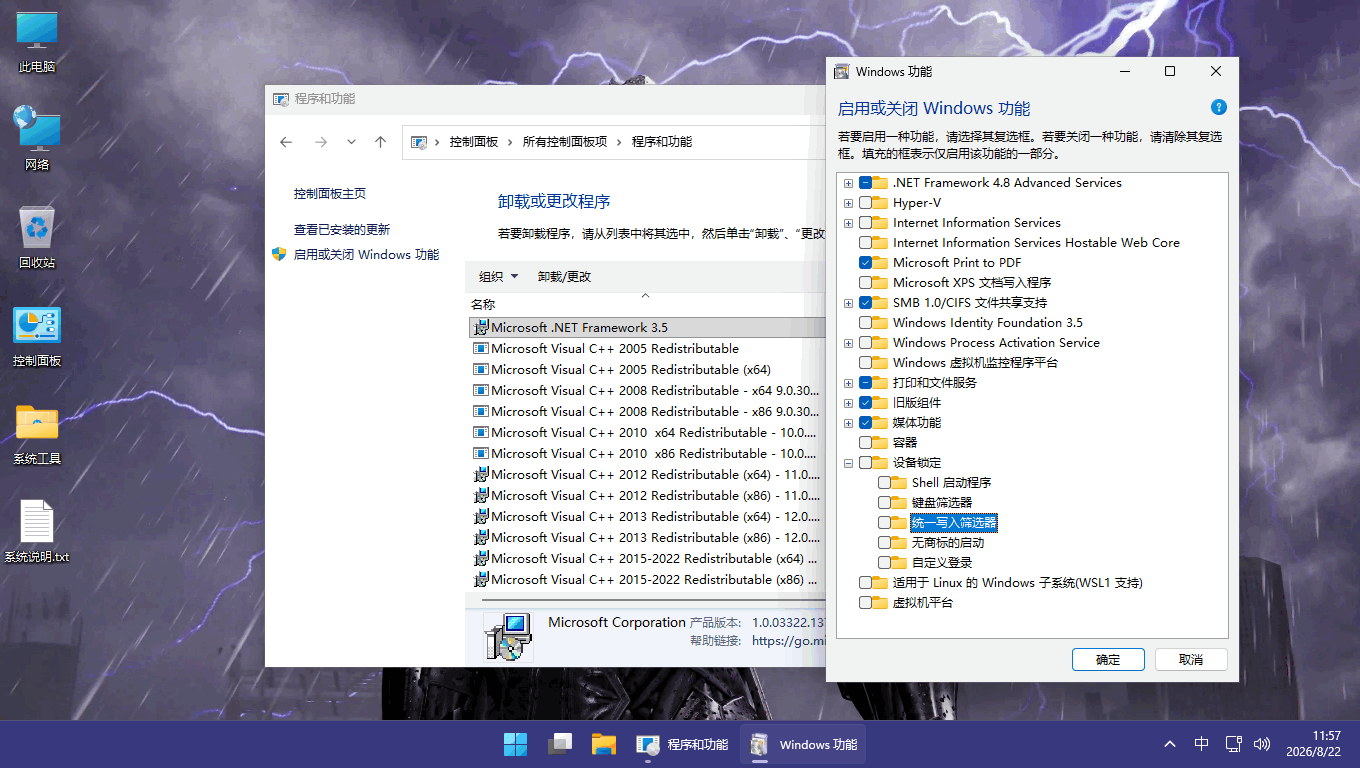1360x768 pixels.
Task: Select the 网络 desktop icon
Action: click(x=37, y=137)
